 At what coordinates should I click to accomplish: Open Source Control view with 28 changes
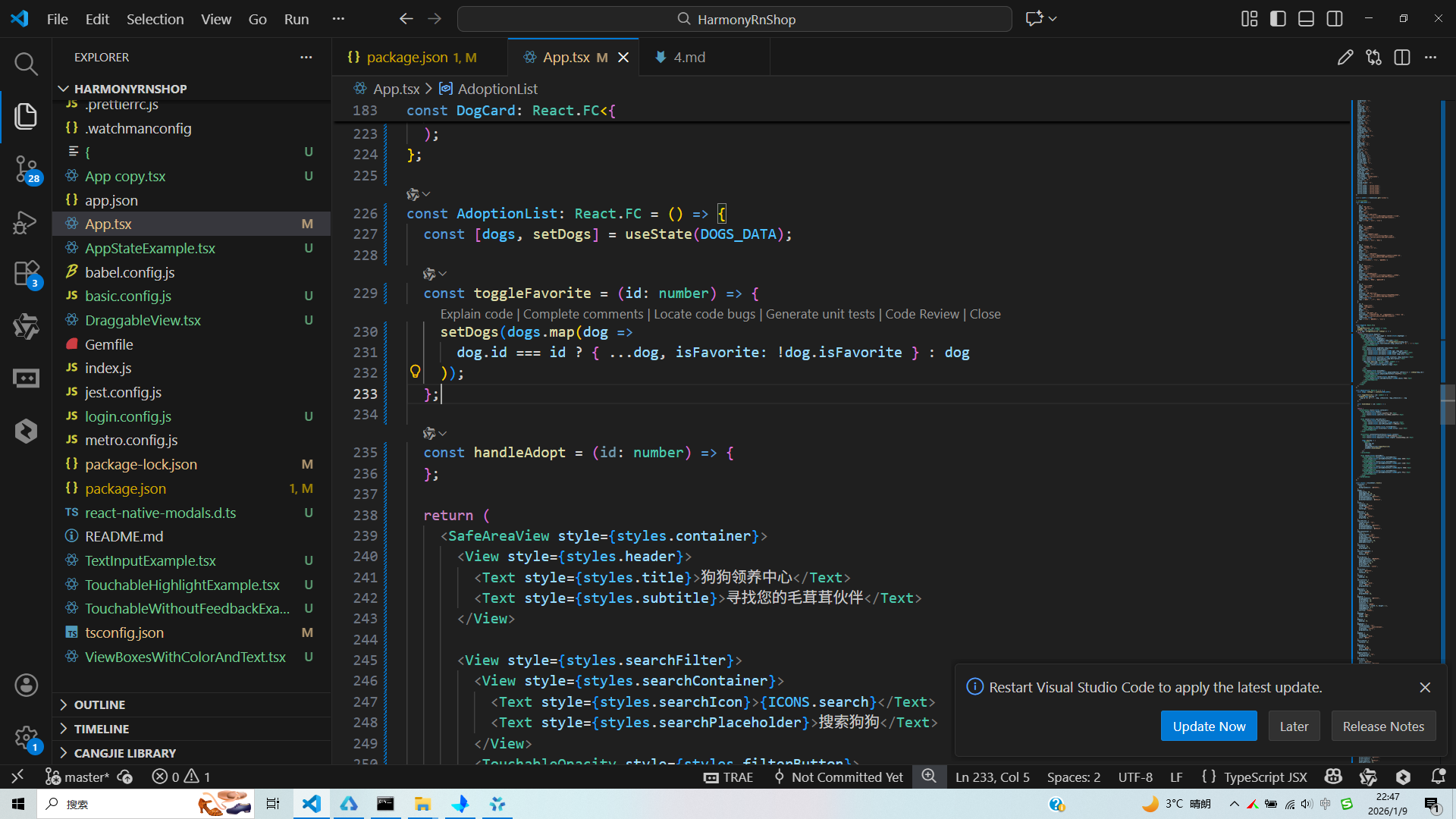click(26, 168)
